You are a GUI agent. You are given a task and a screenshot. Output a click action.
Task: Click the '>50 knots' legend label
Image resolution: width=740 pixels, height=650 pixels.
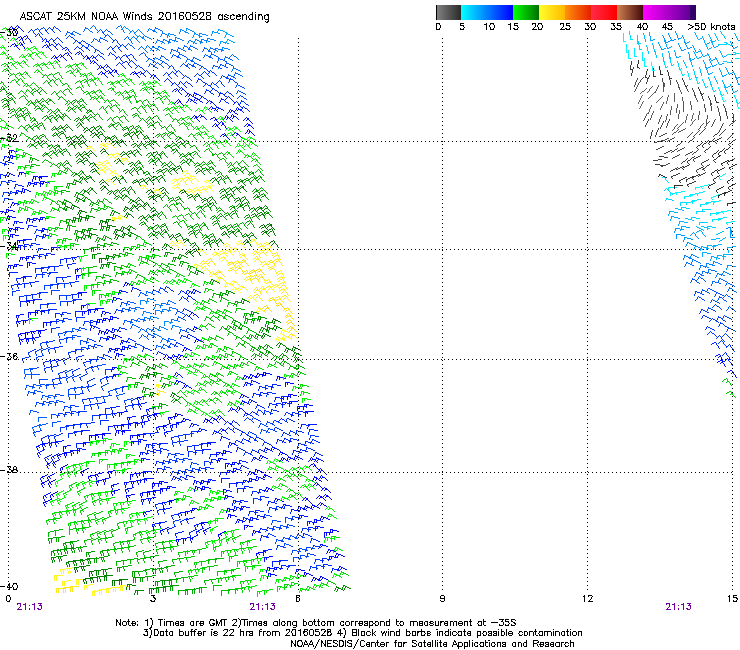(x=711, y=27)
